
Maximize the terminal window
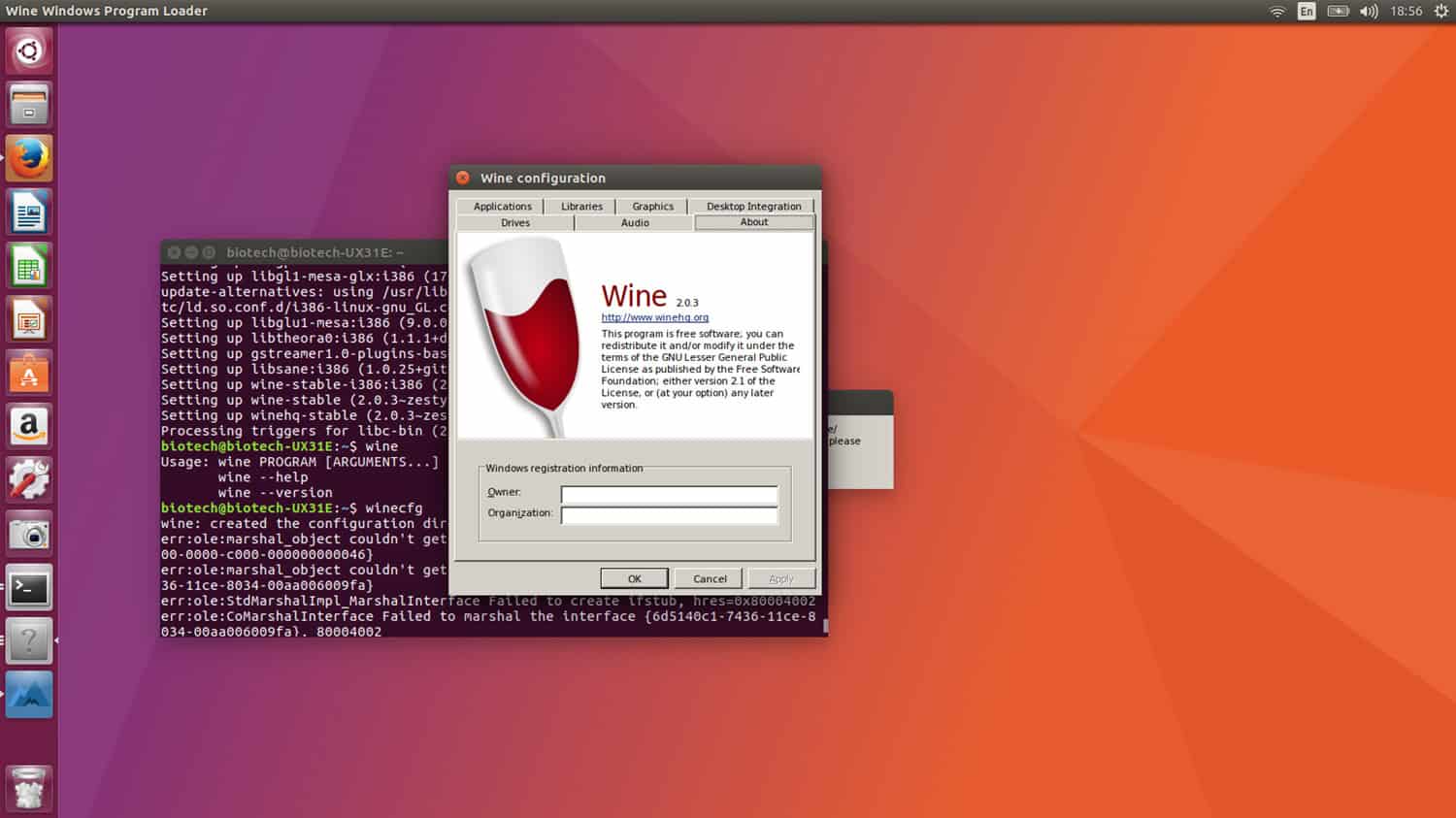point(209,252)
